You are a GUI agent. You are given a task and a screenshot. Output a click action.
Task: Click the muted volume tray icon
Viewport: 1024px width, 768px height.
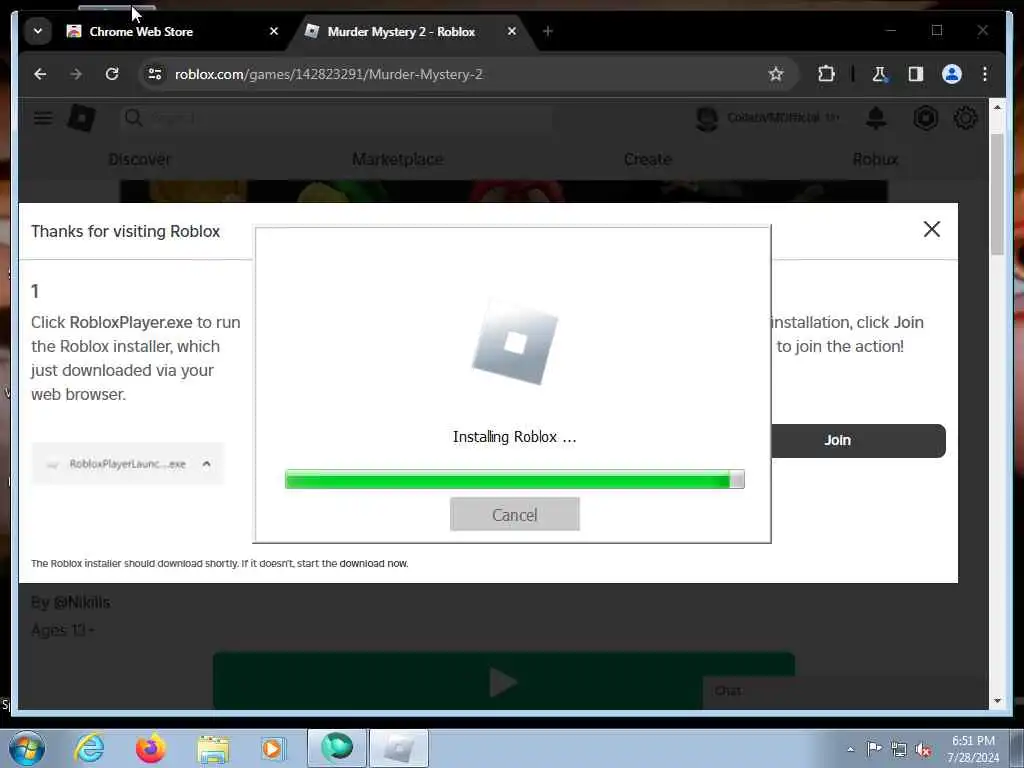923,749
